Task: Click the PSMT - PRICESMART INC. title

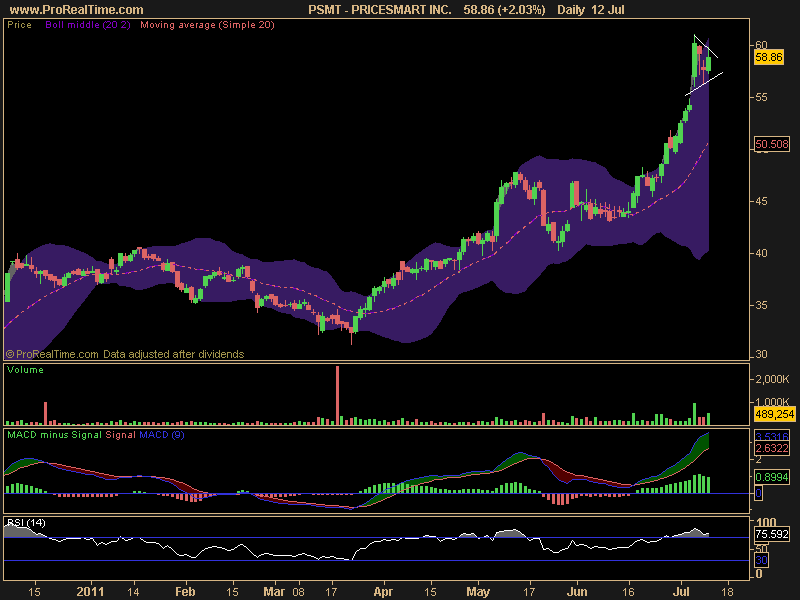Action: click(380, 10)
